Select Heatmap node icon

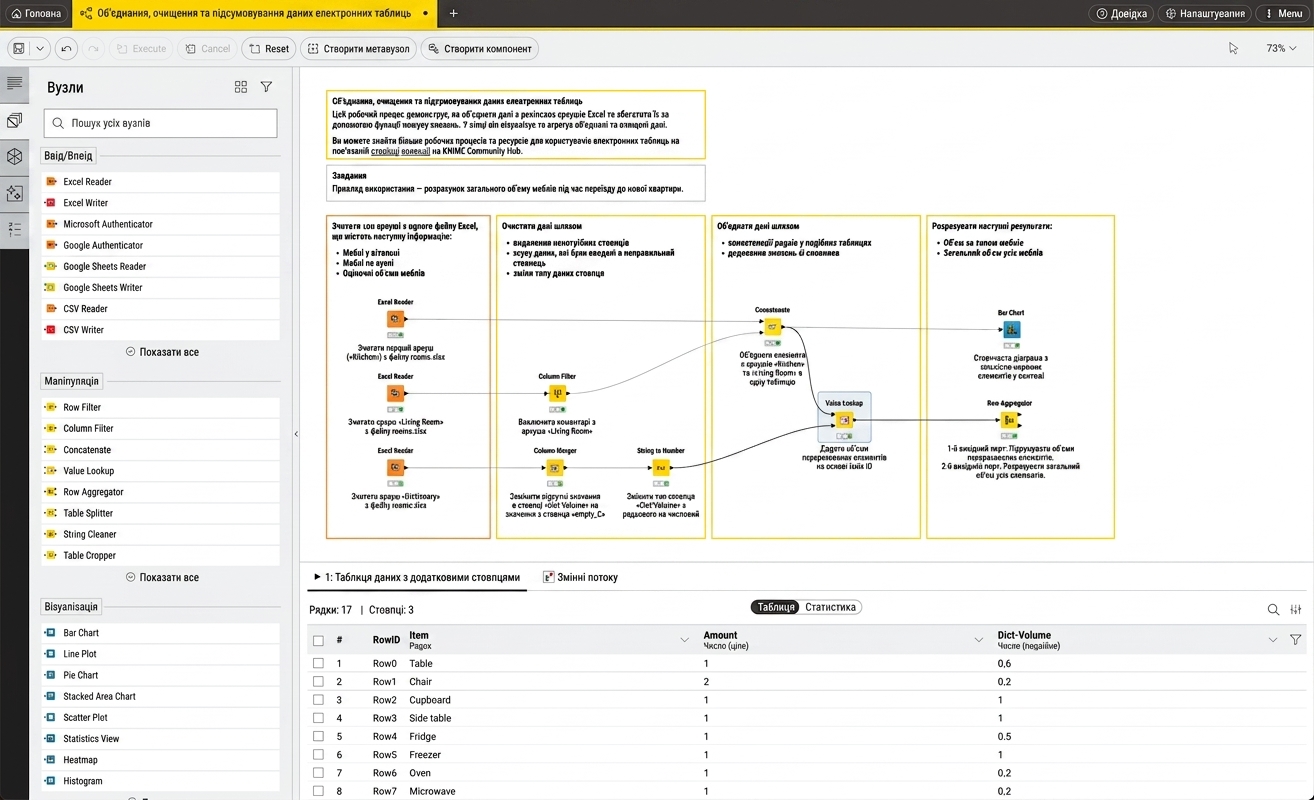coord(52,760)
